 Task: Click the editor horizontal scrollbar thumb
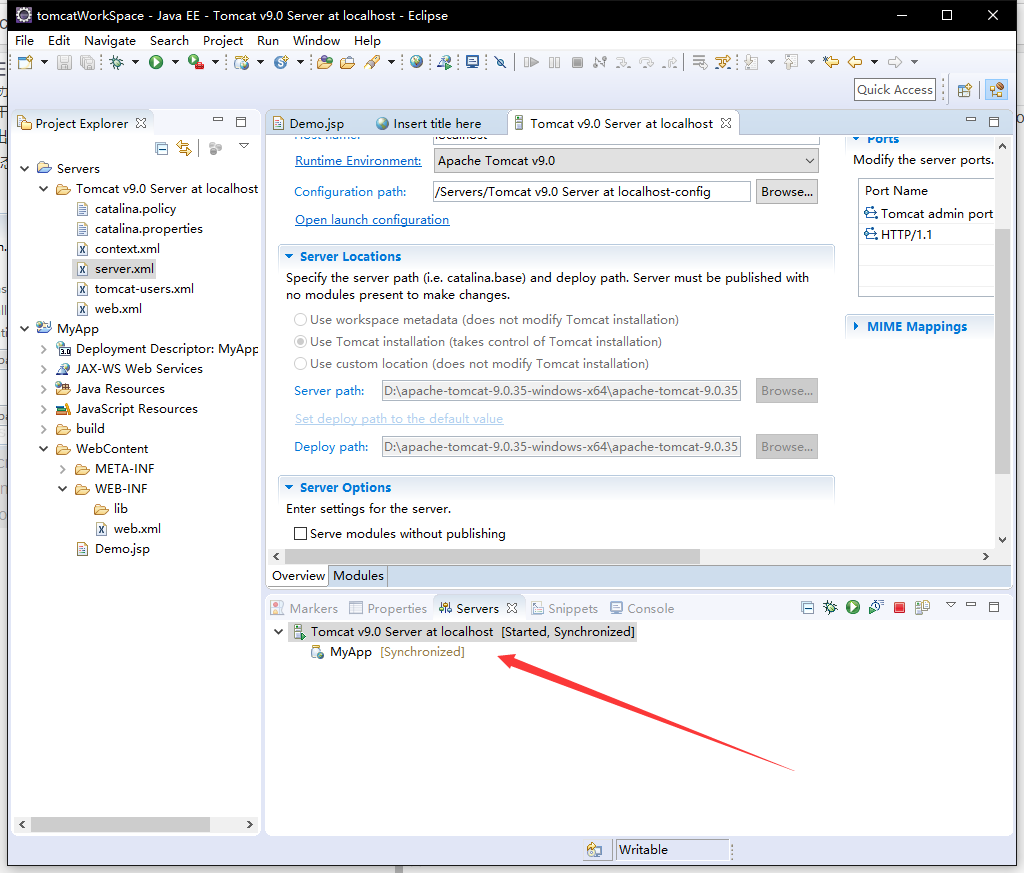(x=492, y=556)
